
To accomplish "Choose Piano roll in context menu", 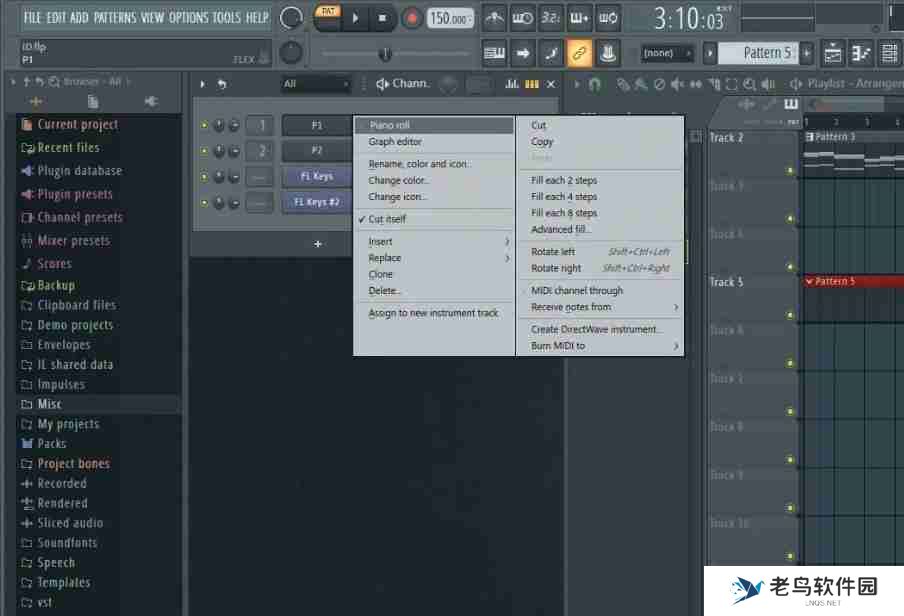I will 434,125.
